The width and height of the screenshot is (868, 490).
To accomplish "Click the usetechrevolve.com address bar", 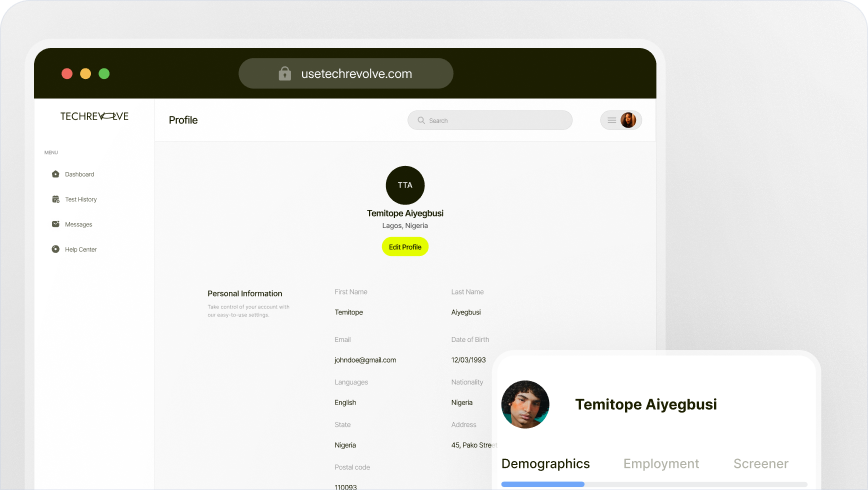I will point(346,73).
